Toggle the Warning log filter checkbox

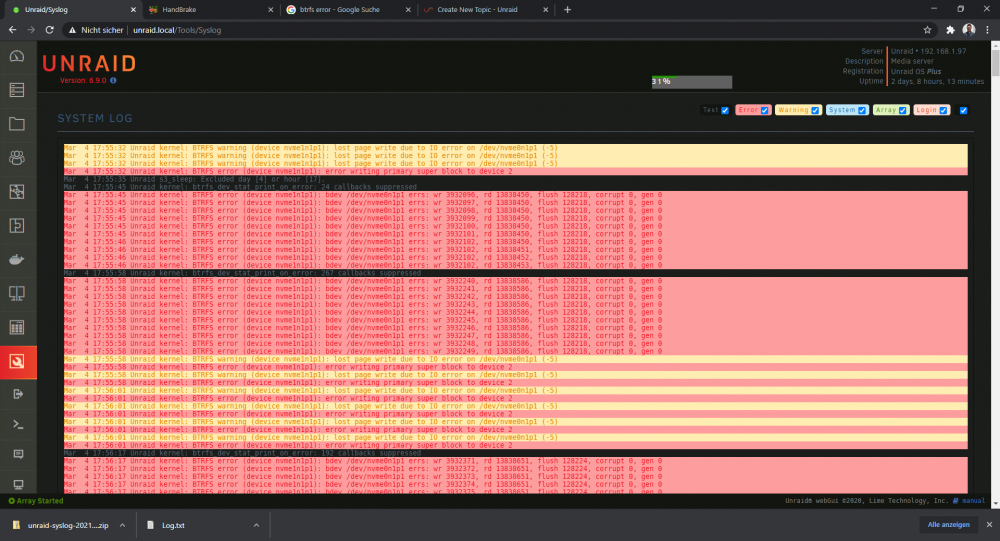(814, 110)
